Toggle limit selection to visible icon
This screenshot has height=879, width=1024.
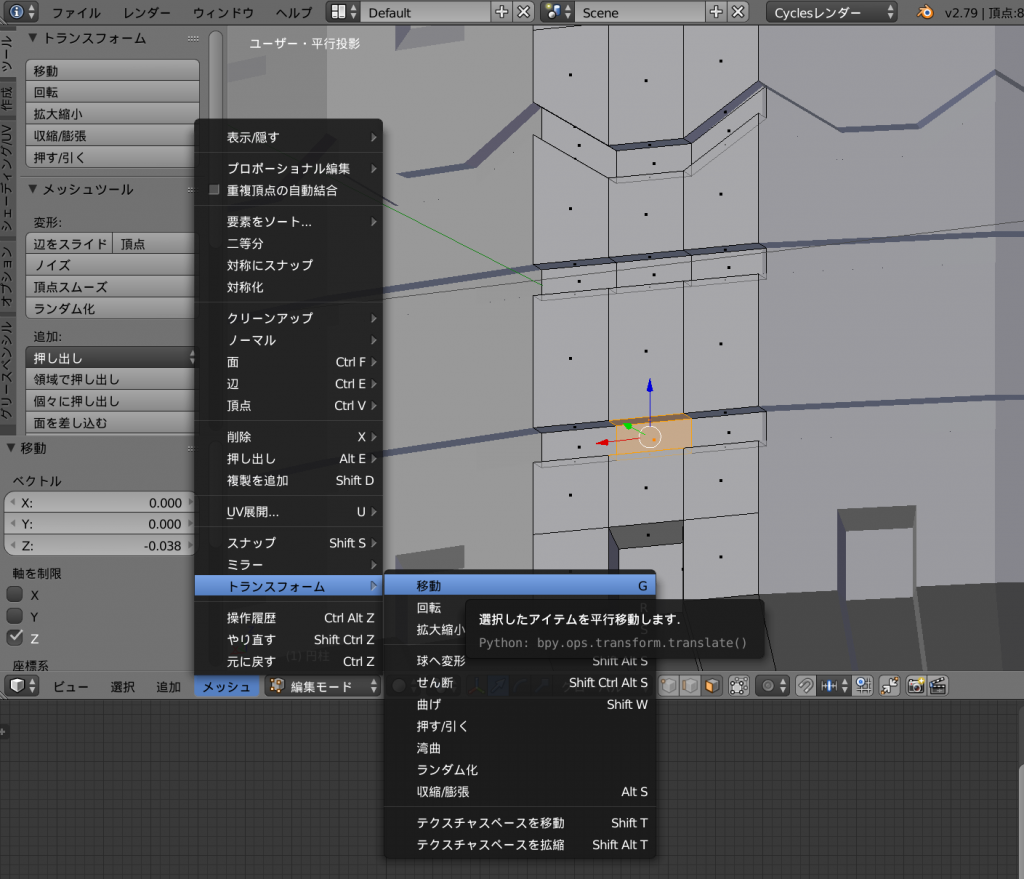tap(739, 686)
